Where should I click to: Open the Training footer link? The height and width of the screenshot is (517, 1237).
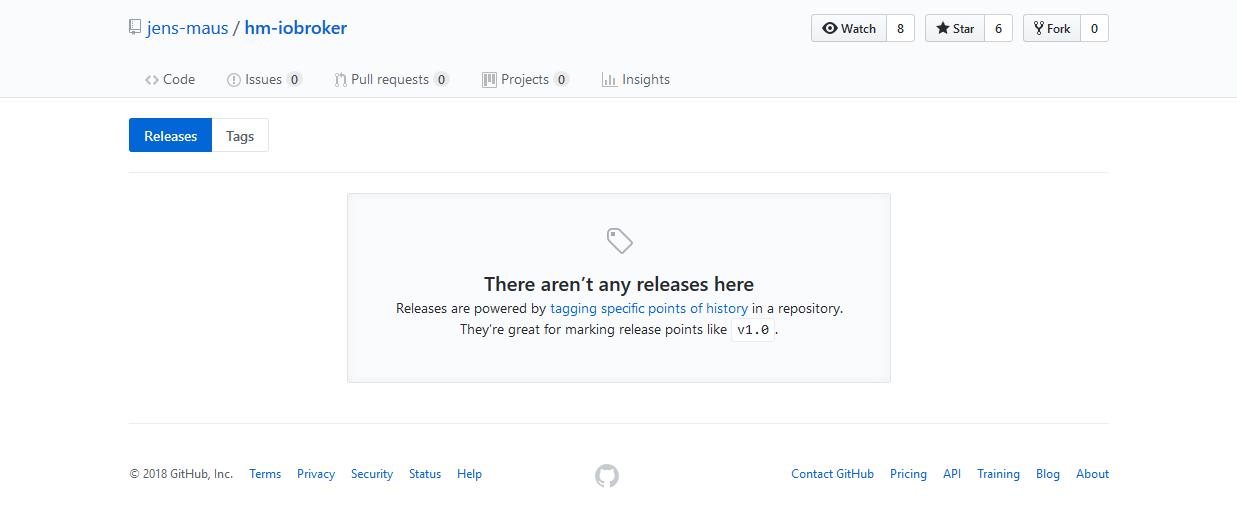pyautogui.click(x=998, y=474)
